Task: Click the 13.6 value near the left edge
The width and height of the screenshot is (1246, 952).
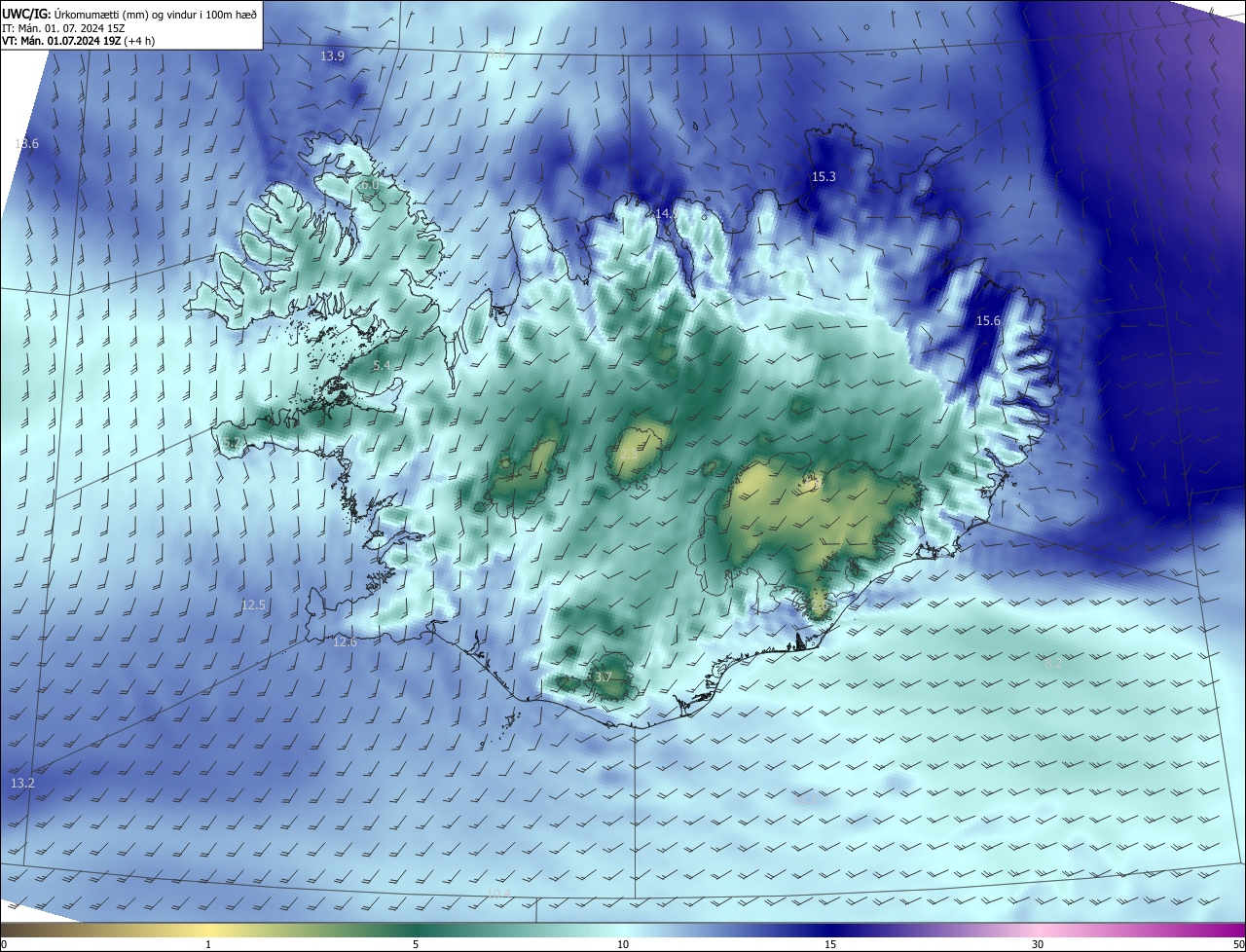Action: pyautogui.click(x=26, y=144)
